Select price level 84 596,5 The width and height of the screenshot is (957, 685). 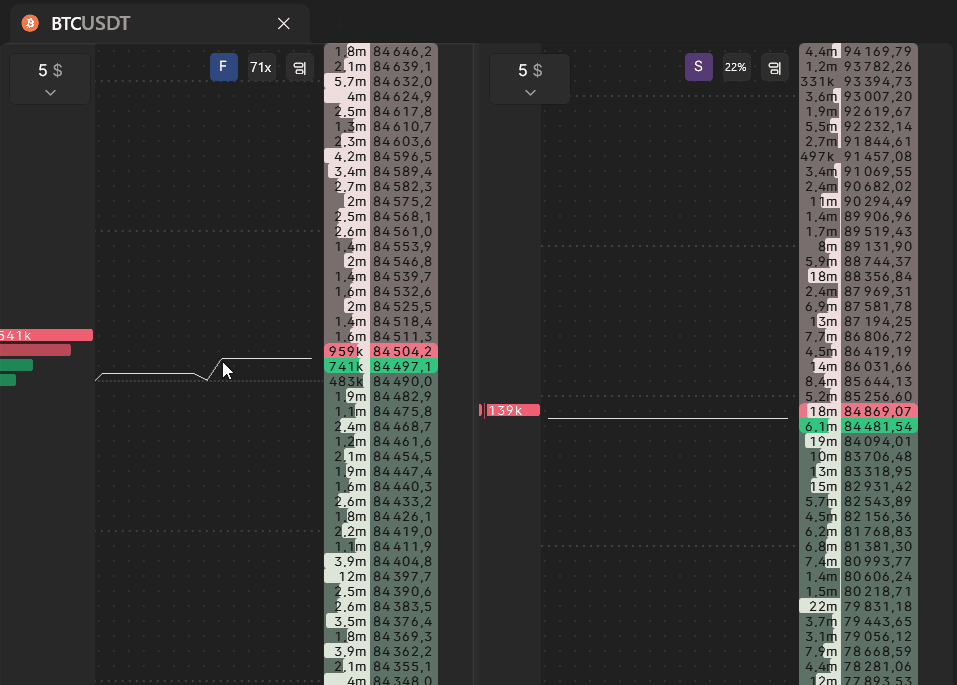(x=403, y=156)
